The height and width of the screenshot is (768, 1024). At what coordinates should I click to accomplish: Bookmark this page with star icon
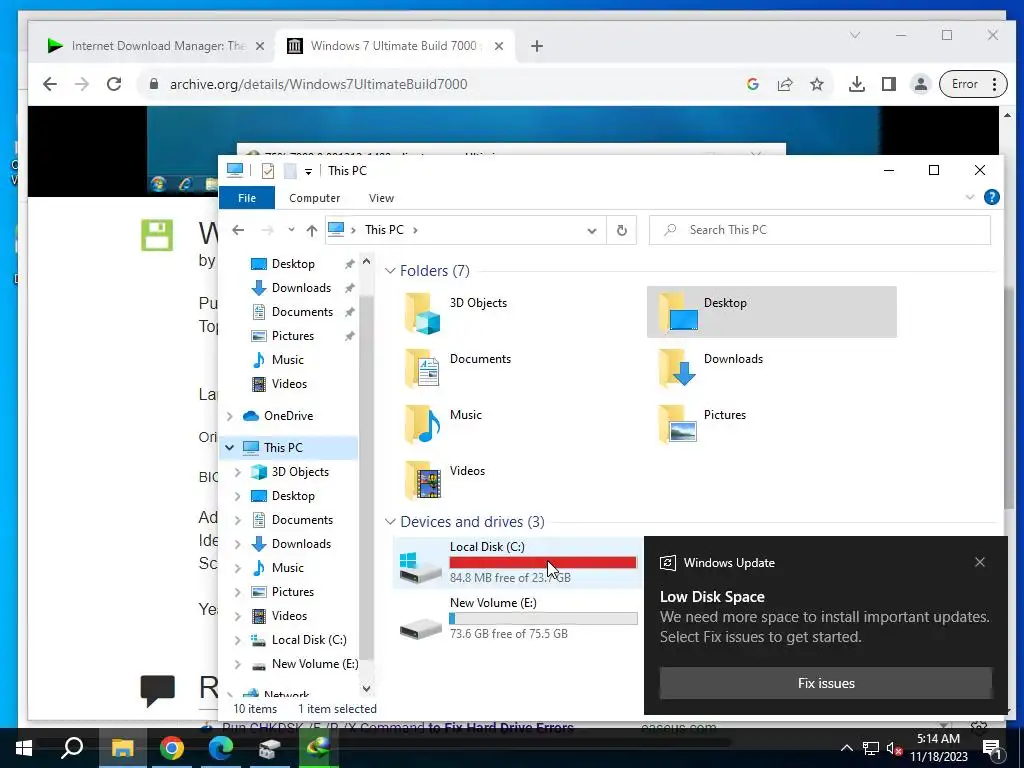[x=816, y=84]
